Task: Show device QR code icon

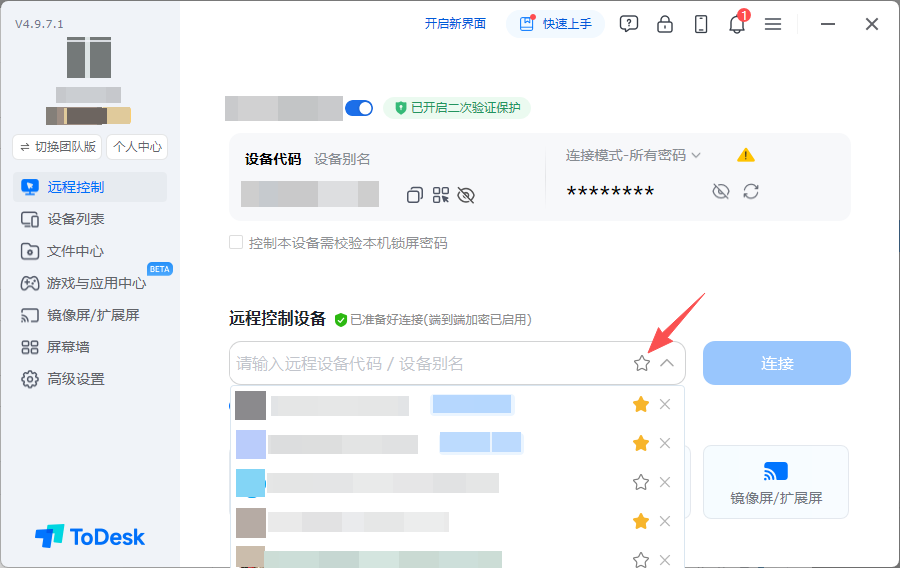Action: coord(441,195)
